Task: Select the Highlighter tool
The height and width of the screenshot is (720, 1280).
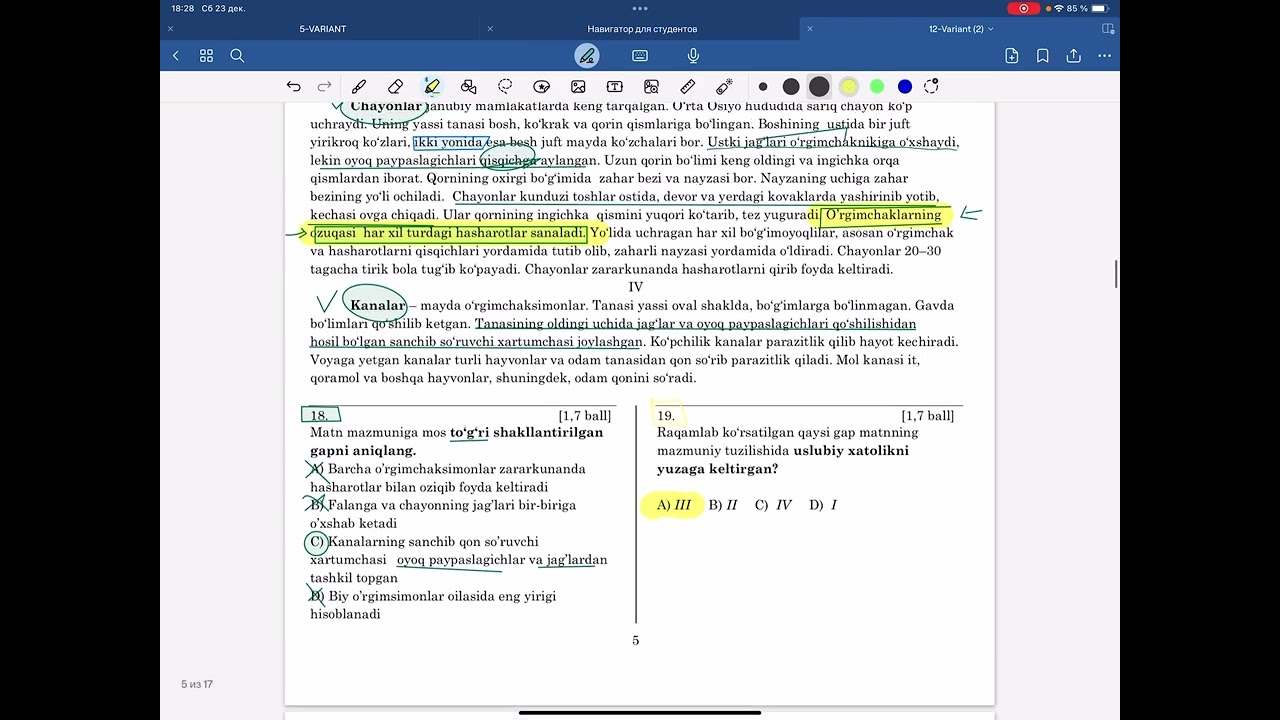Action: [x=432, y=86]
